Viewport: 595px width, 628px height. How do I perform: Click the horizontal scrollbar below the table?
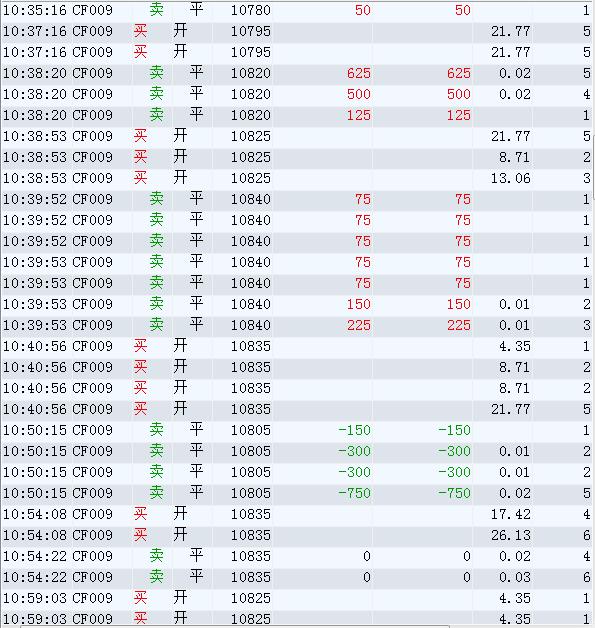[234, 626]
